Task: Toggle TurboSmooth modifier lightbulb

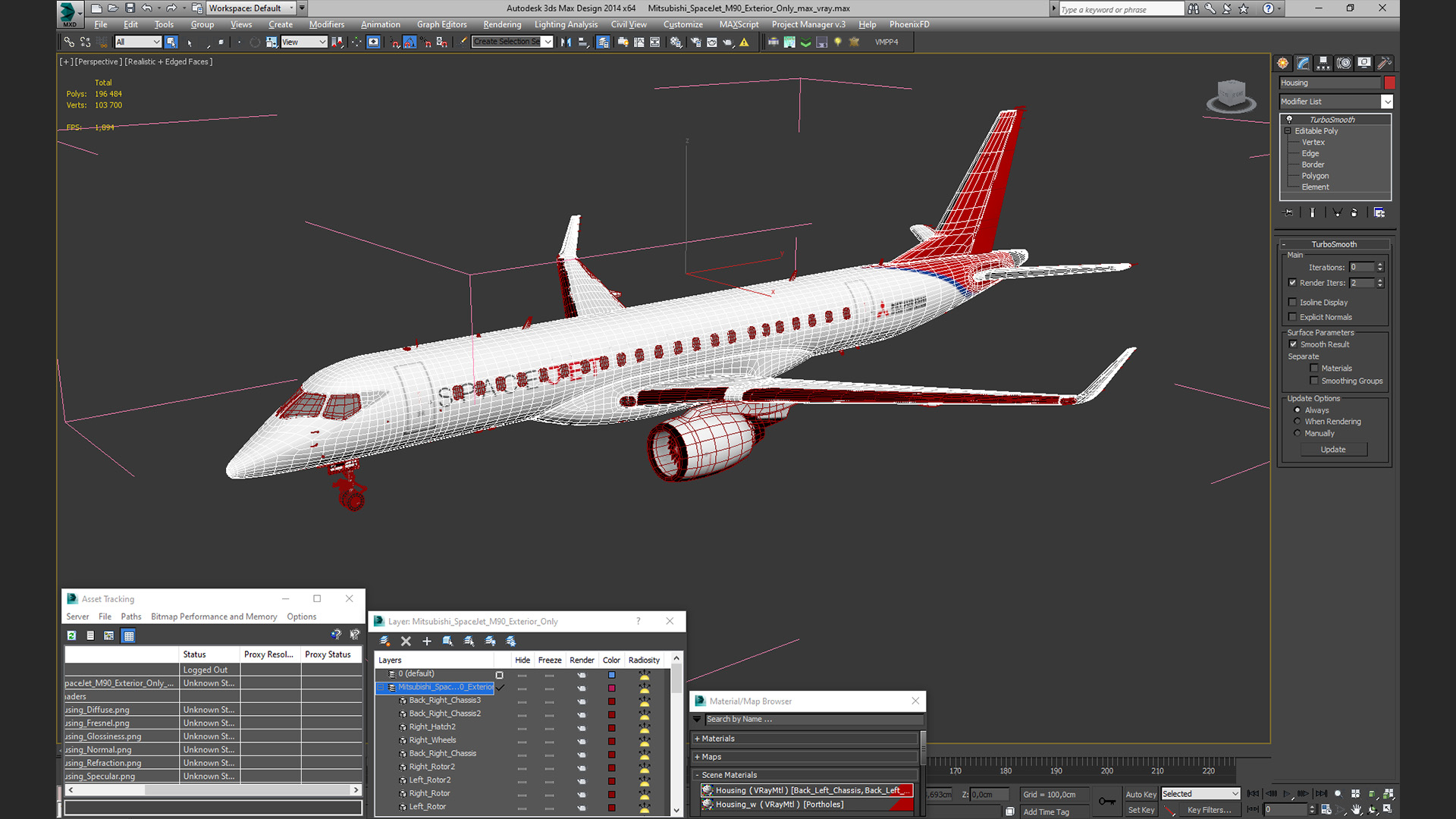Action: (1289, 120)
